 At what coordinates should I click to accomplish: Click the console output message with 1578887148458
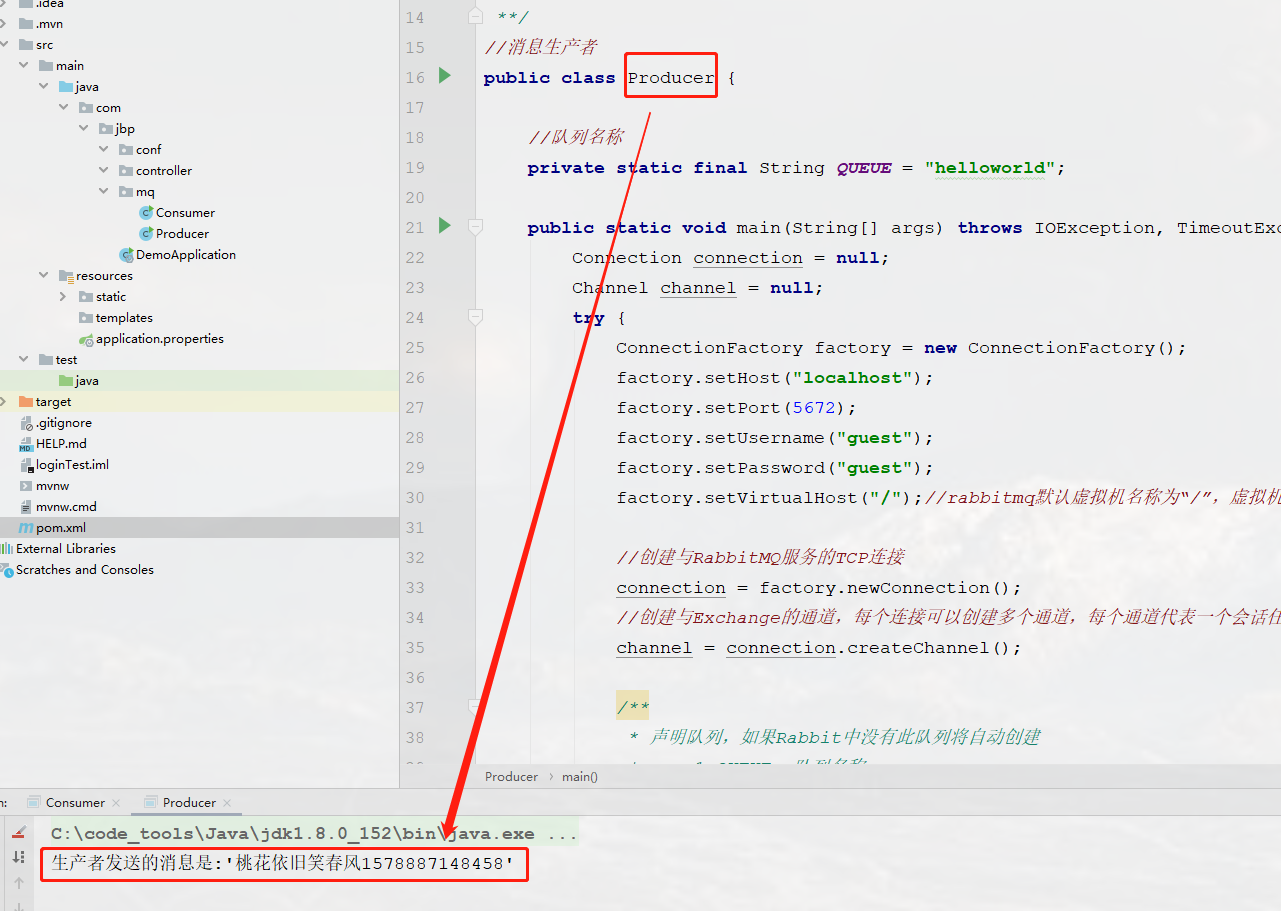[x=283, y=864]
